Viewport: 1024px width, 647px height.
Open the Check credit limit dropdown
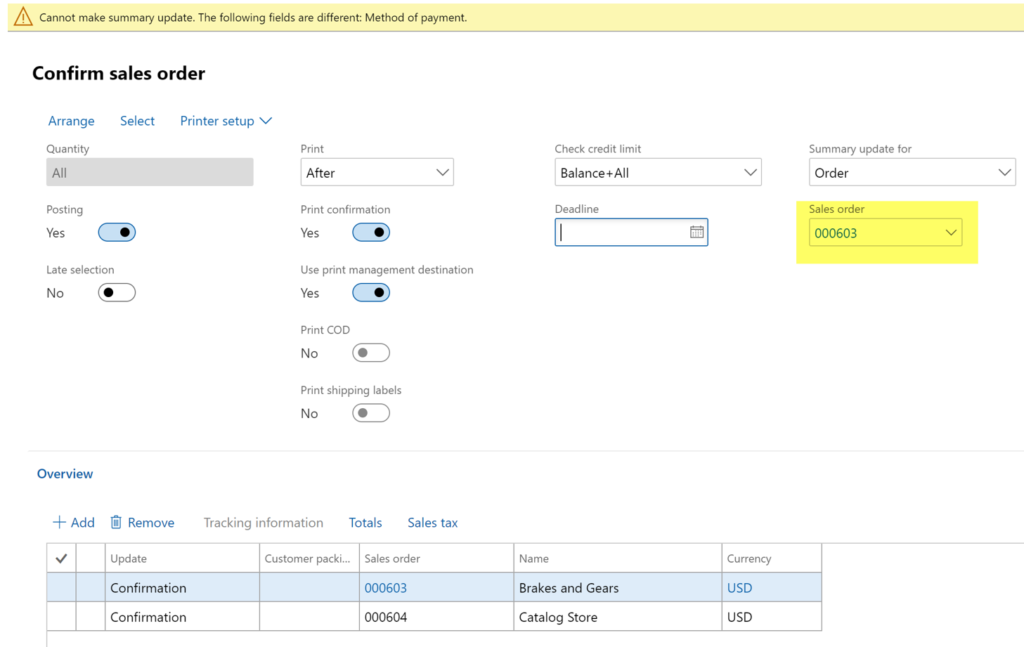tap(750, 171)
